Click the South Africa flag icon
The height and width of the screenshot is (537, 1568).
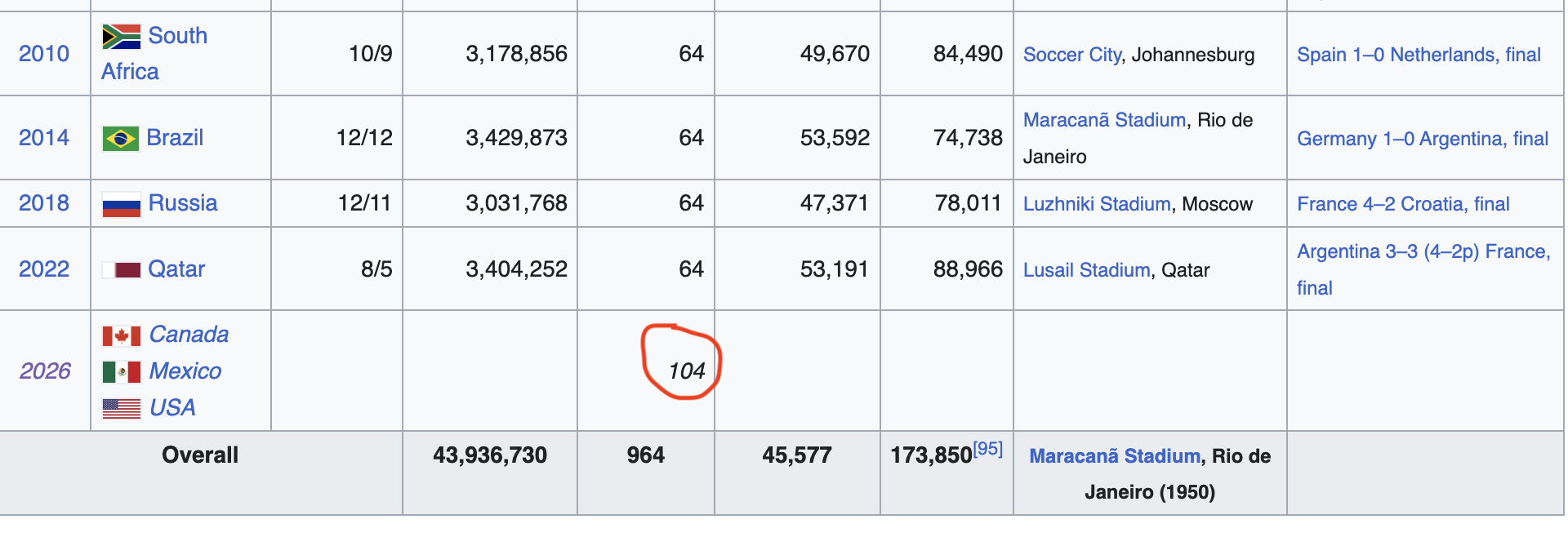[121, 37]
